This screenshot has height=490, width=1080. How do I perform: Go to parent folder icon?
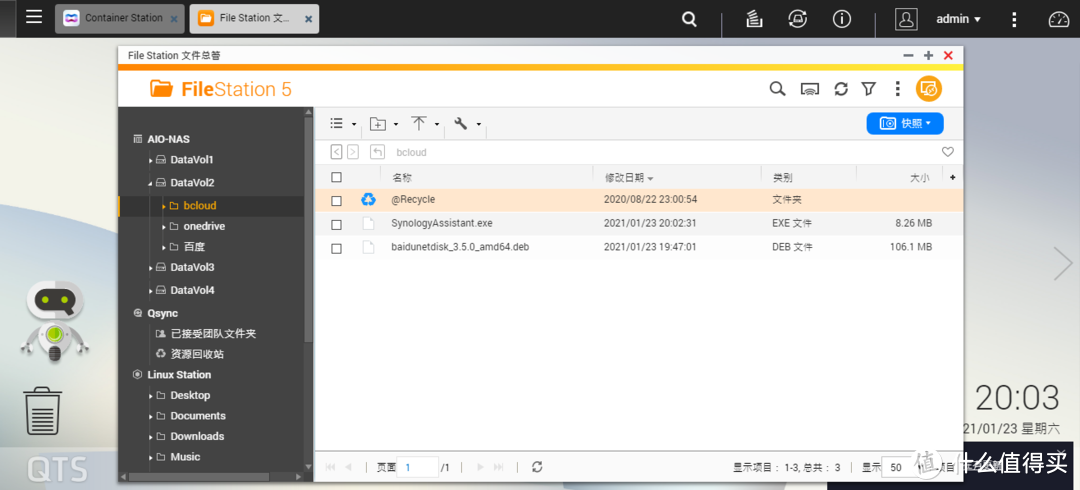tap(377, 152)
